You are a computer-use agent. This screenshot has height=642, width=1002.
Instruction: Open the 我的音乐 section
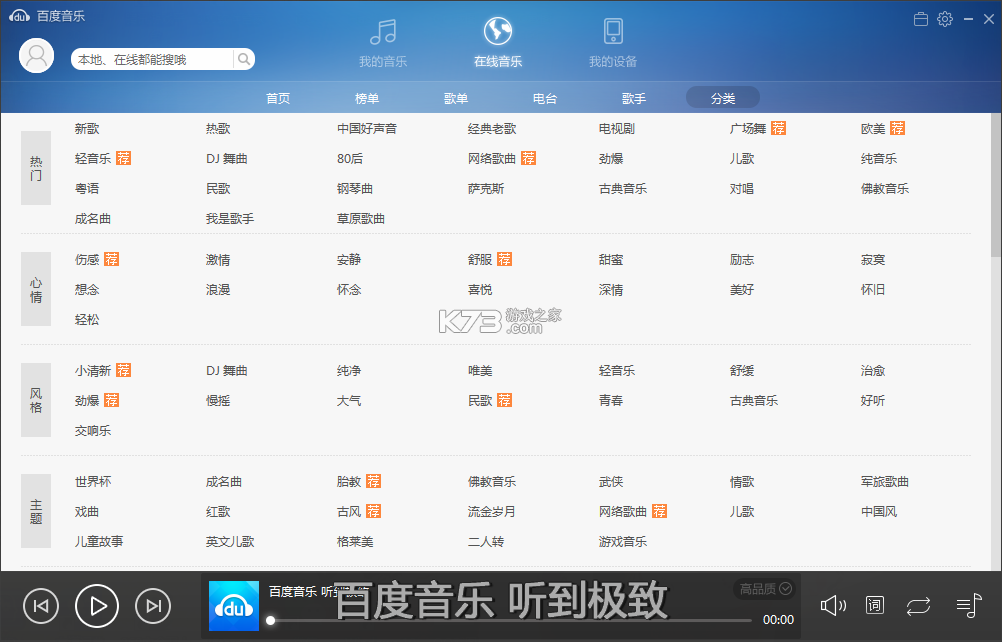pos(383,42)
